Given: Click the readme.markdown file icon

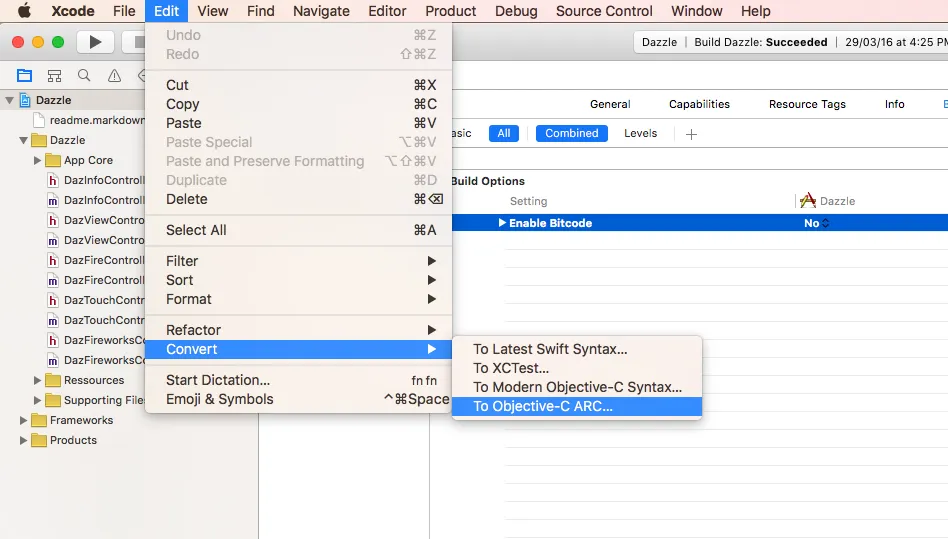Looking at the screenshot, I should coord(39,120).
